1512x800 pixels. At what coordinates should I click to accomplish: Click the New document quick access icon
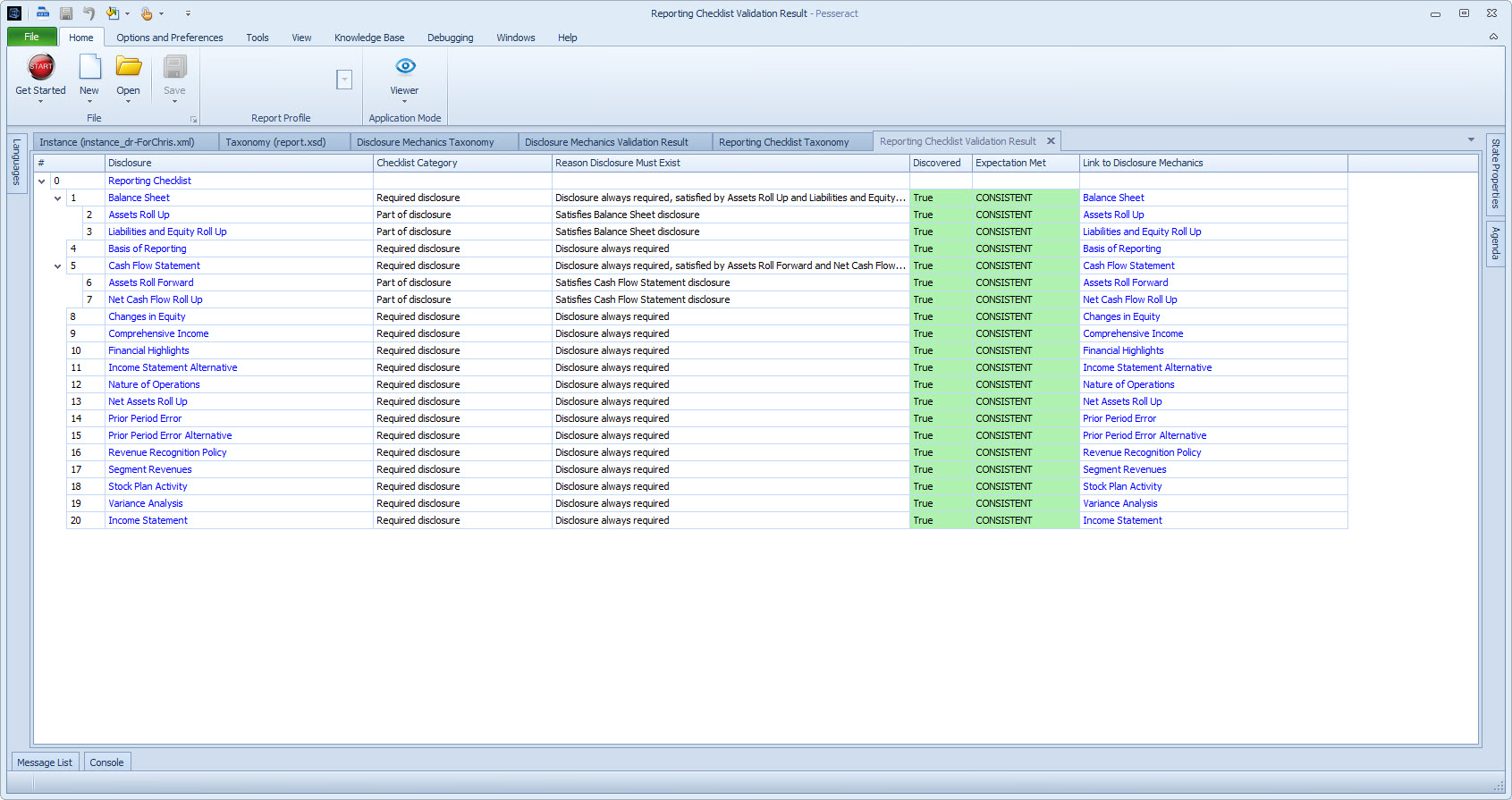(42, 13)
